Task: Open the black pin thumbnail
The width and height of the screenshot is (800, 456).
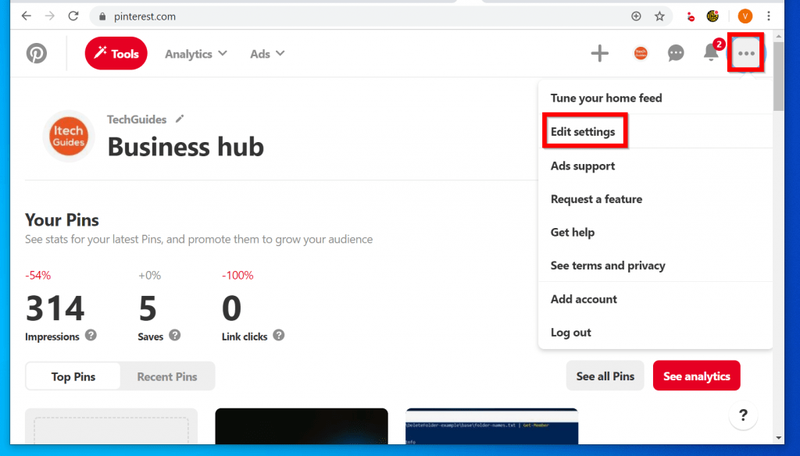Action: pyautogui.click(x=302, y=426)
